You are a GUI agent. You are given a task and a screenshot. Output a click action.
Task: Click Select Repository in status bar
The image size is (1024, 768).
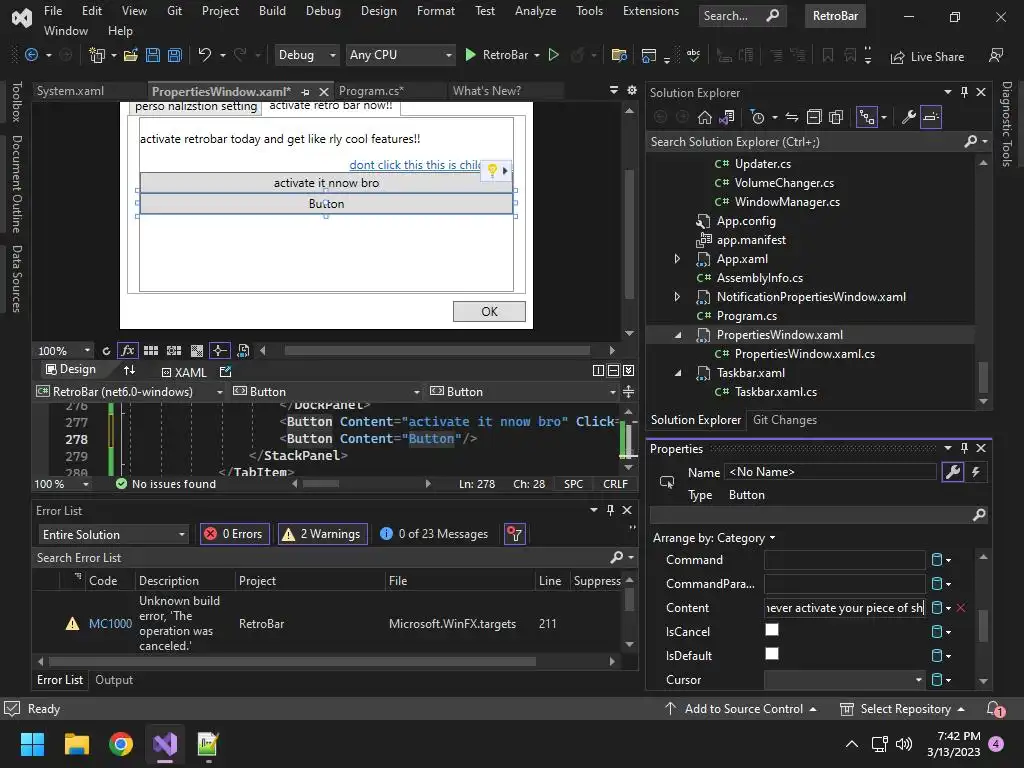(x=903, y=709)
